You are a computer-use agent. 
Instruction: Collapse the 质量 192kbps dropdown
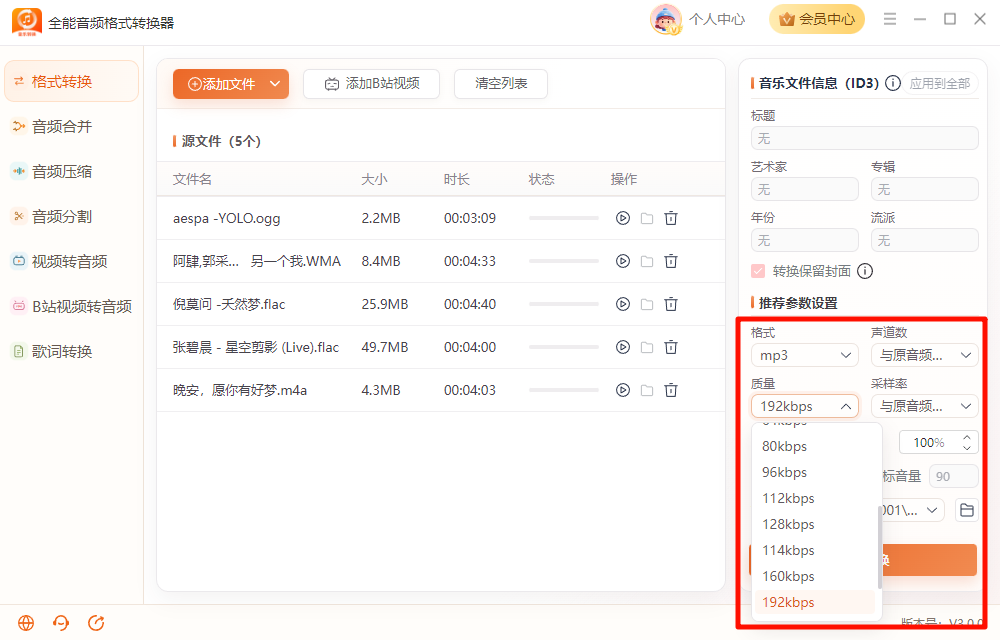click(805, 406)
